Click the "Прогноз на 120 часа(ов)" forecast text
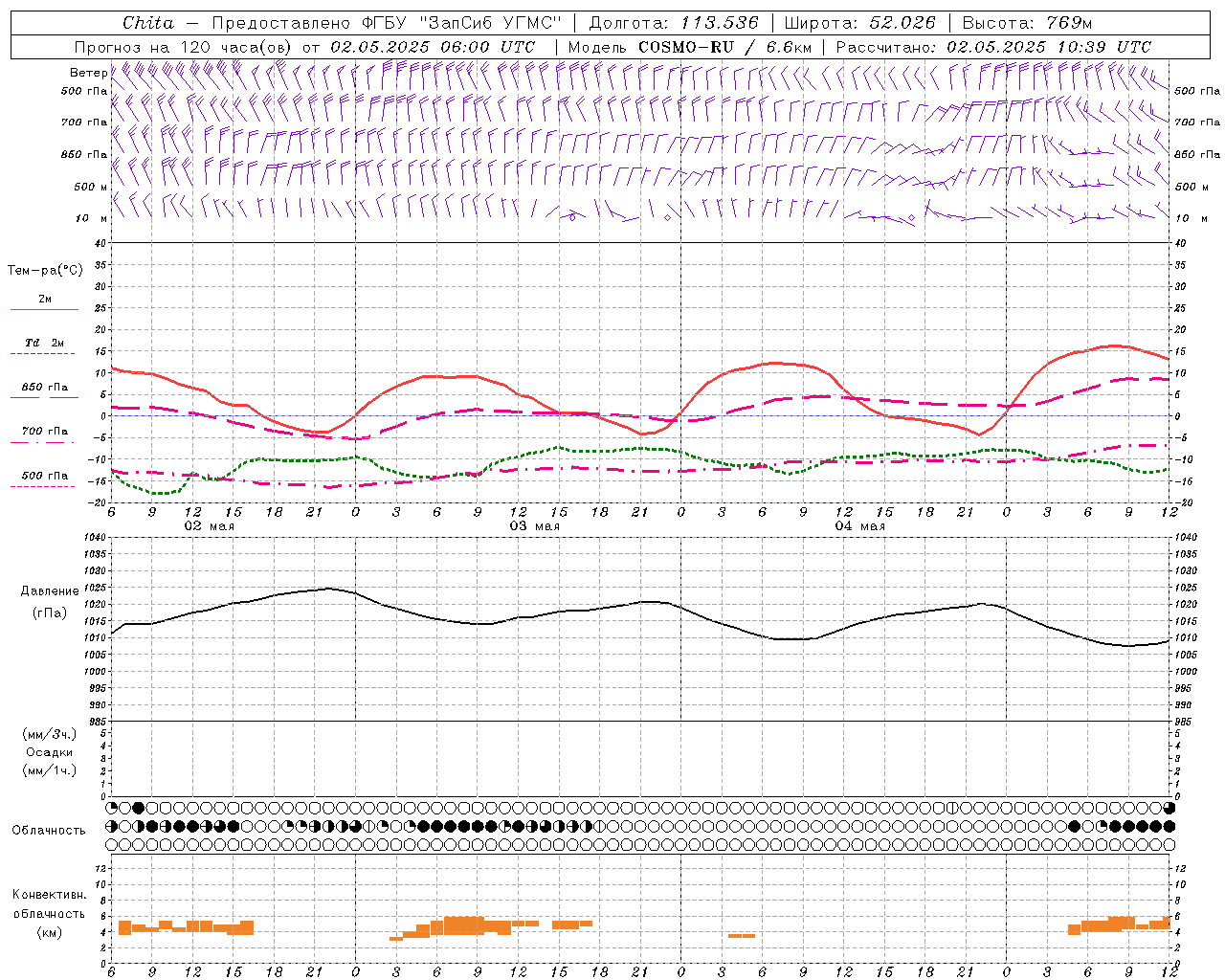Screen dimensions: 1225x980 (184, 47)
